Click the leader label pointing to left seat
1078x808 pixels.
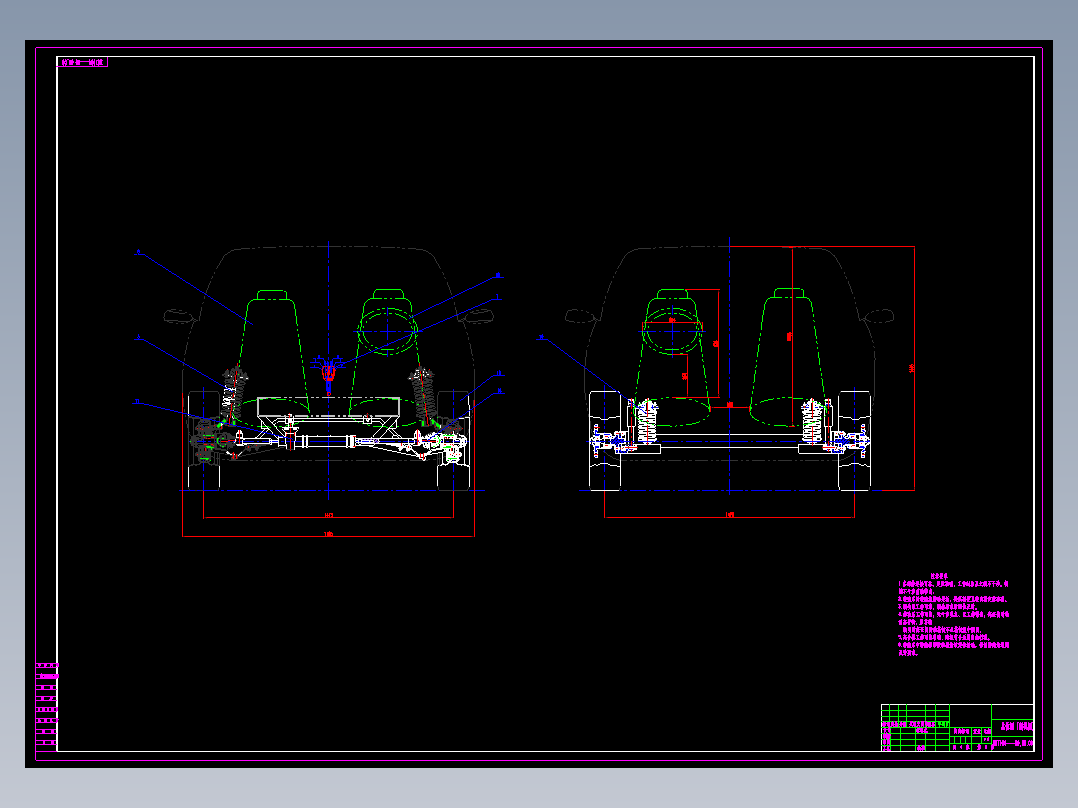point(138,252)
